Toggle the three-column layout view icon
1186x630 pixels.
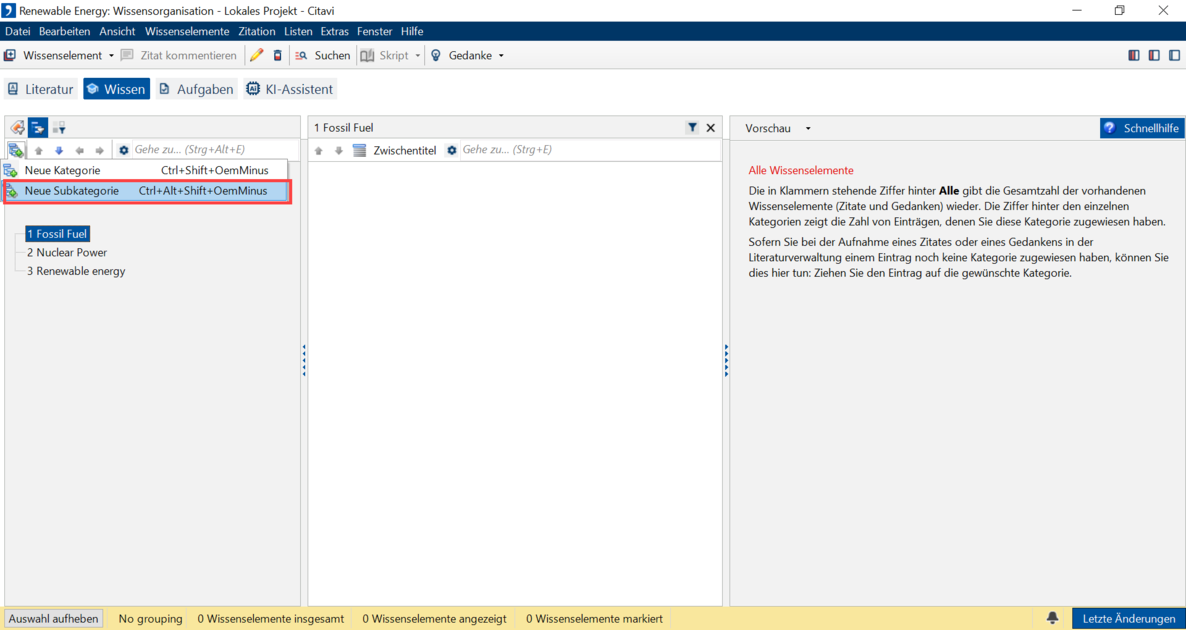(x=1134, y=56)
